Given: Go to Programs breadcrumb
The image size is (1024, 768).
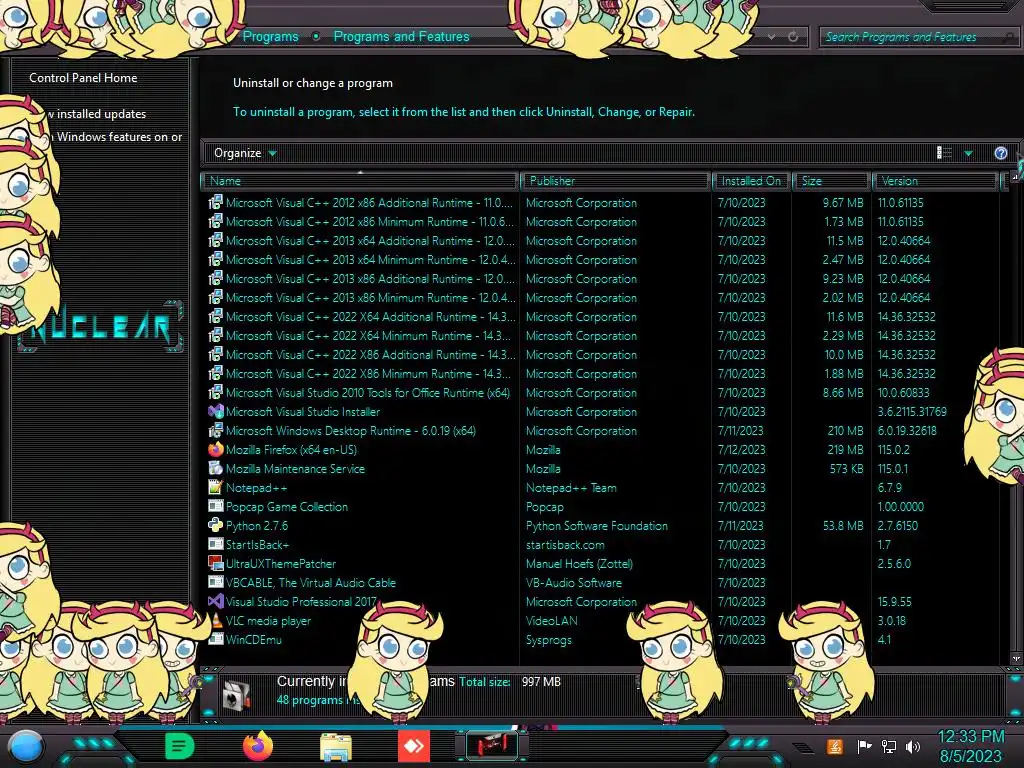Looking at the screenshot, I should pos(270,37).
